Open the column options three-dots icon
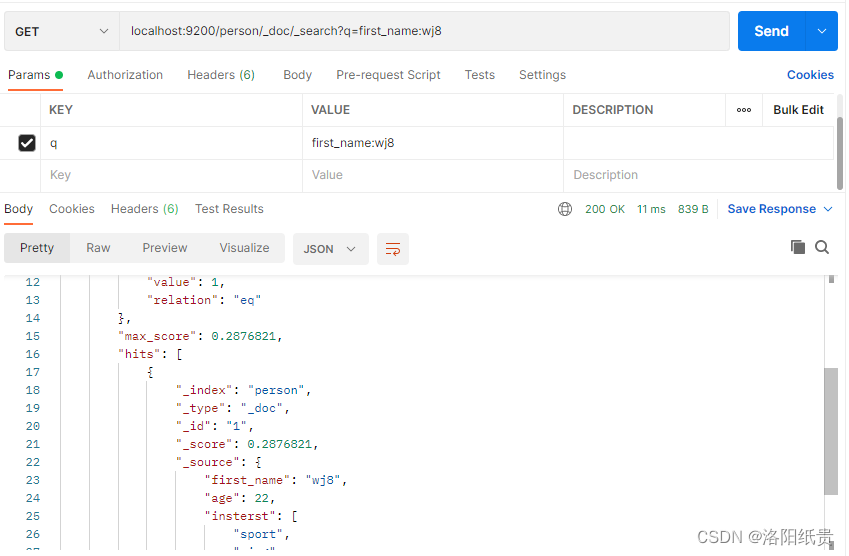This screenshot has width=849, height=556. pos(744,110)
